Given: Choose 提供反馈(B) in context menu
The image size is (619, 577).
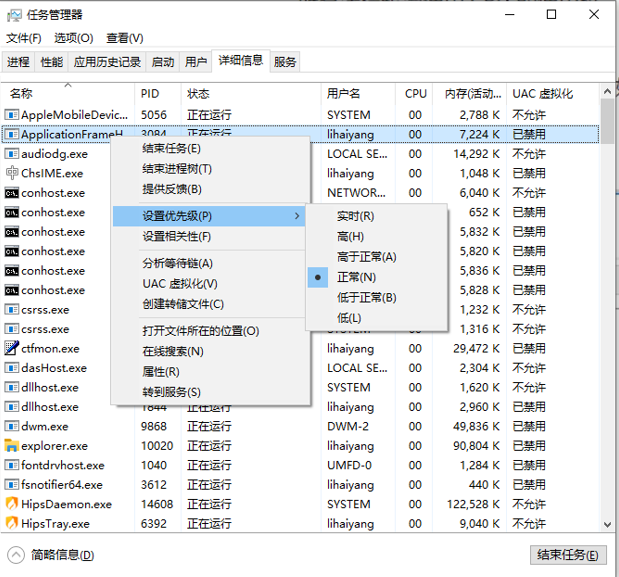Looking at the screenshot, I should [x=209, y=189].
